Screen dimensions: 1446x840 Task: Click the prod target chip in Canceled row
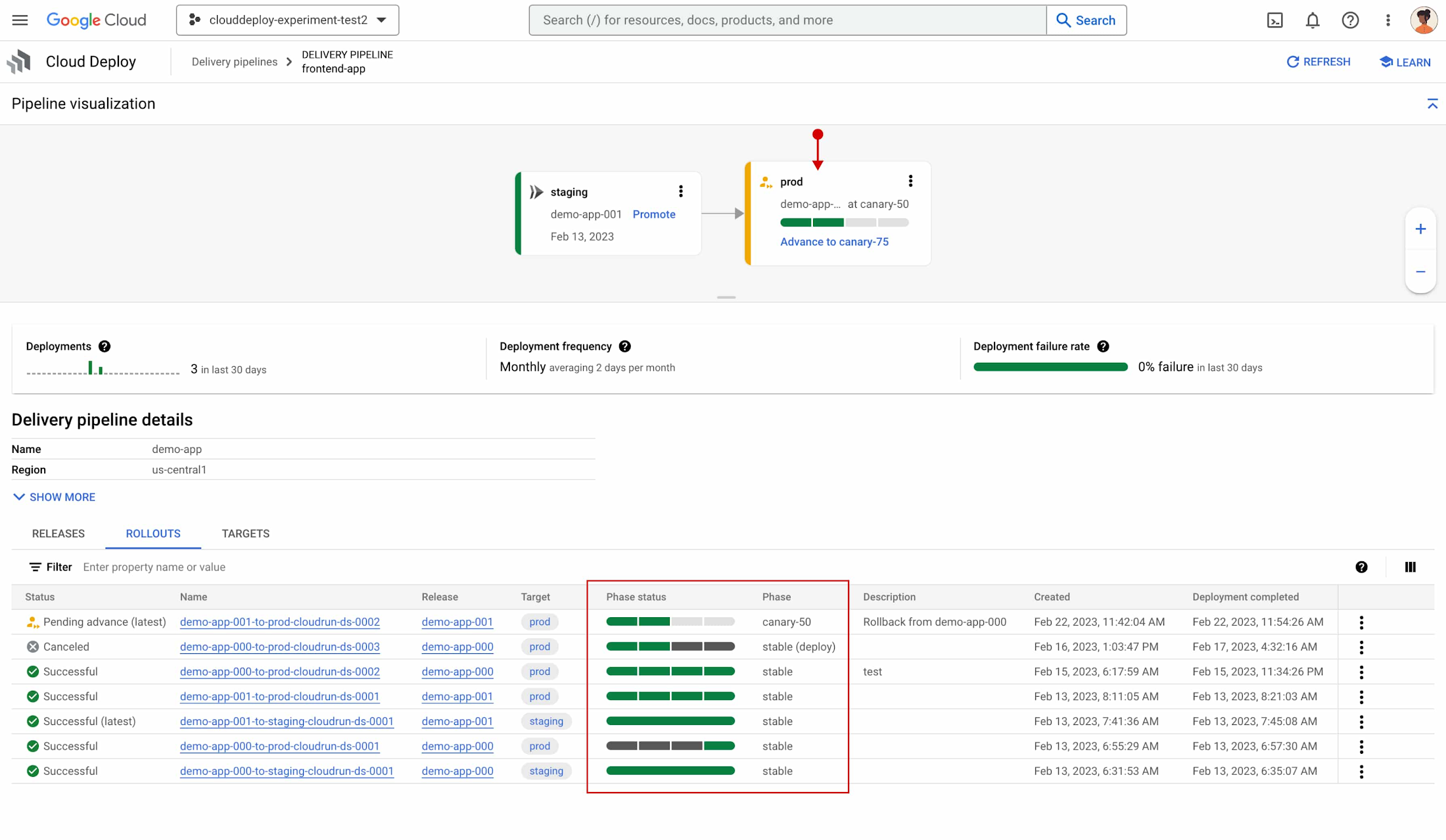point(540,647)
